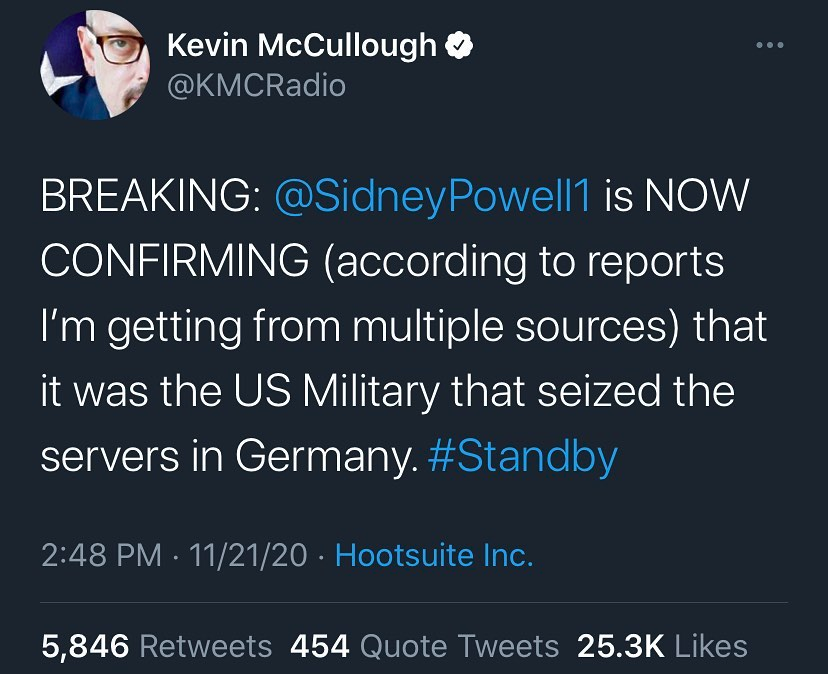Show the 25.3K Likes list
The image size is (828, 674).
coord(662,646)
